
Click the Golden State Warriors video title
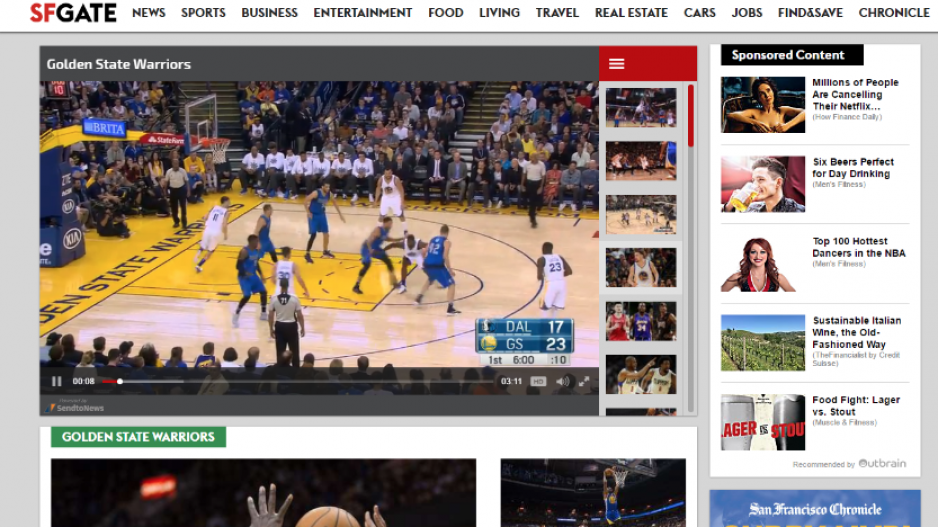click(x=118, y=64)
